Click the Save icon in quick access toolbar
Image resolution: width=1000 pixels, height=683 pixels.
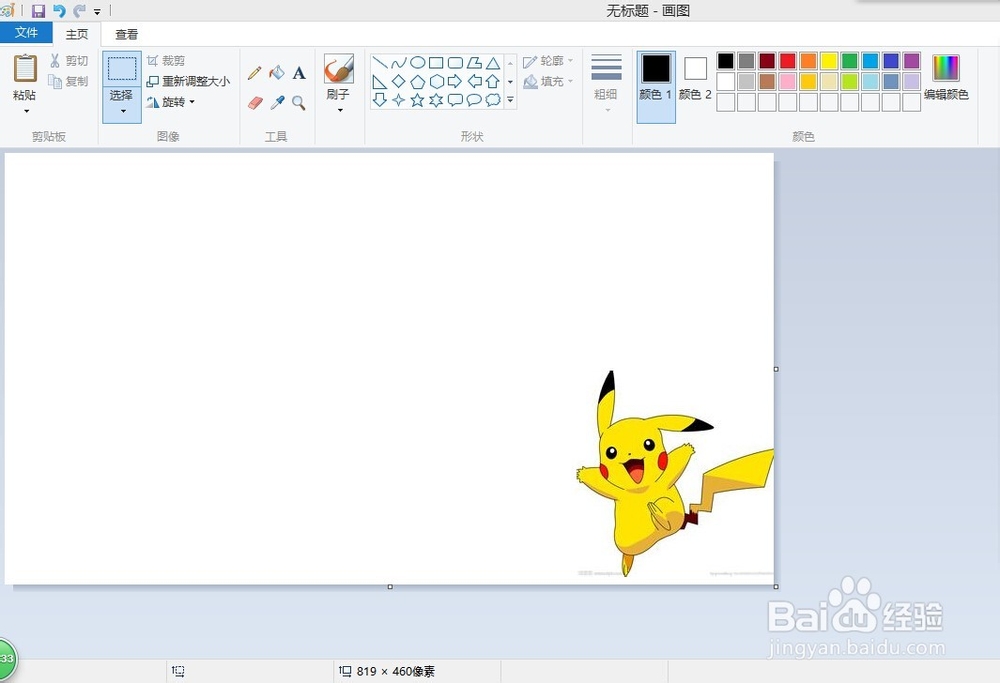point(38,10)
